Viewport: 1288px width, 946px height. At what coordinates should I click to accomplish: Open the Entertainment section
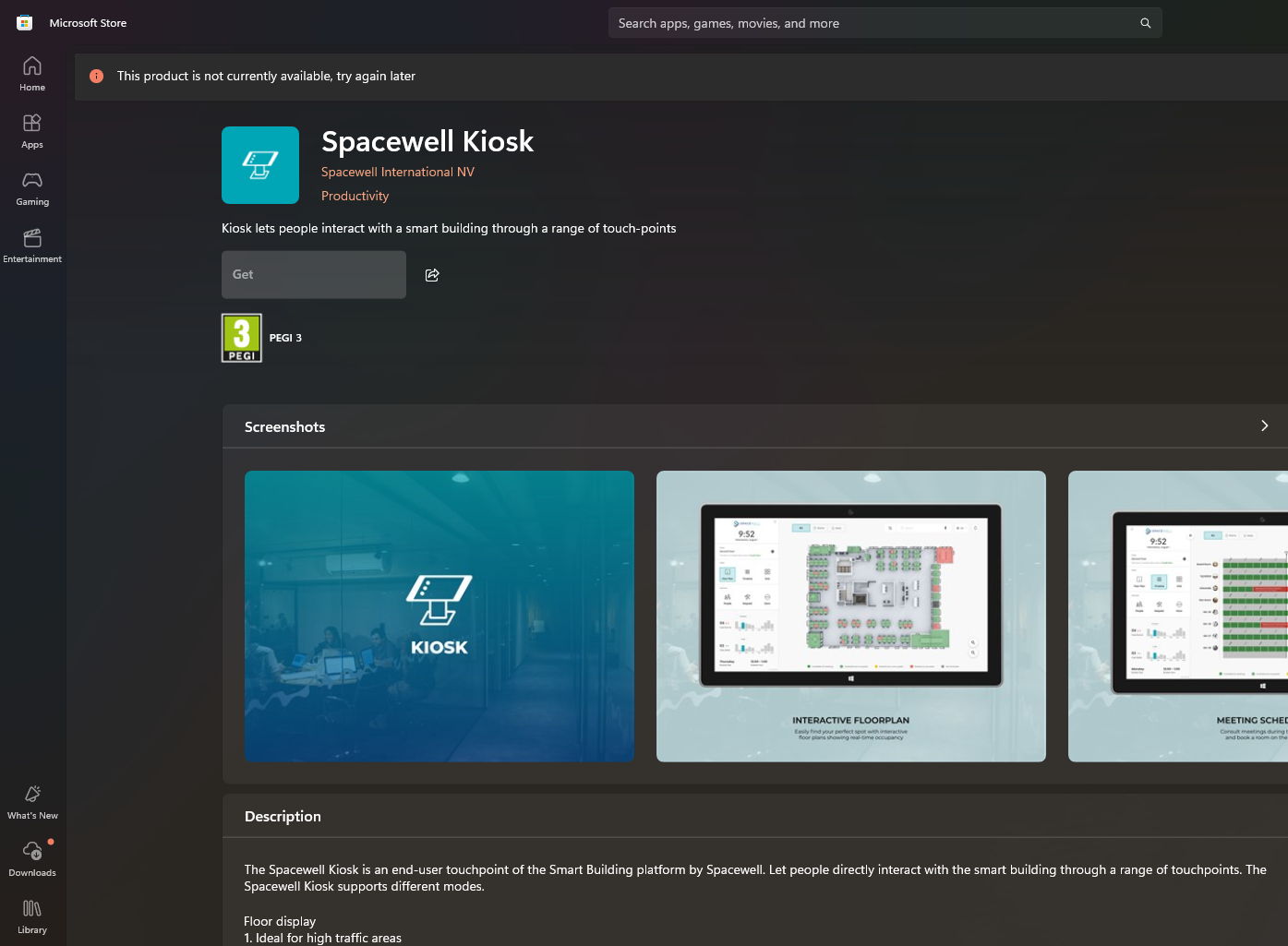tap(32, 245)
